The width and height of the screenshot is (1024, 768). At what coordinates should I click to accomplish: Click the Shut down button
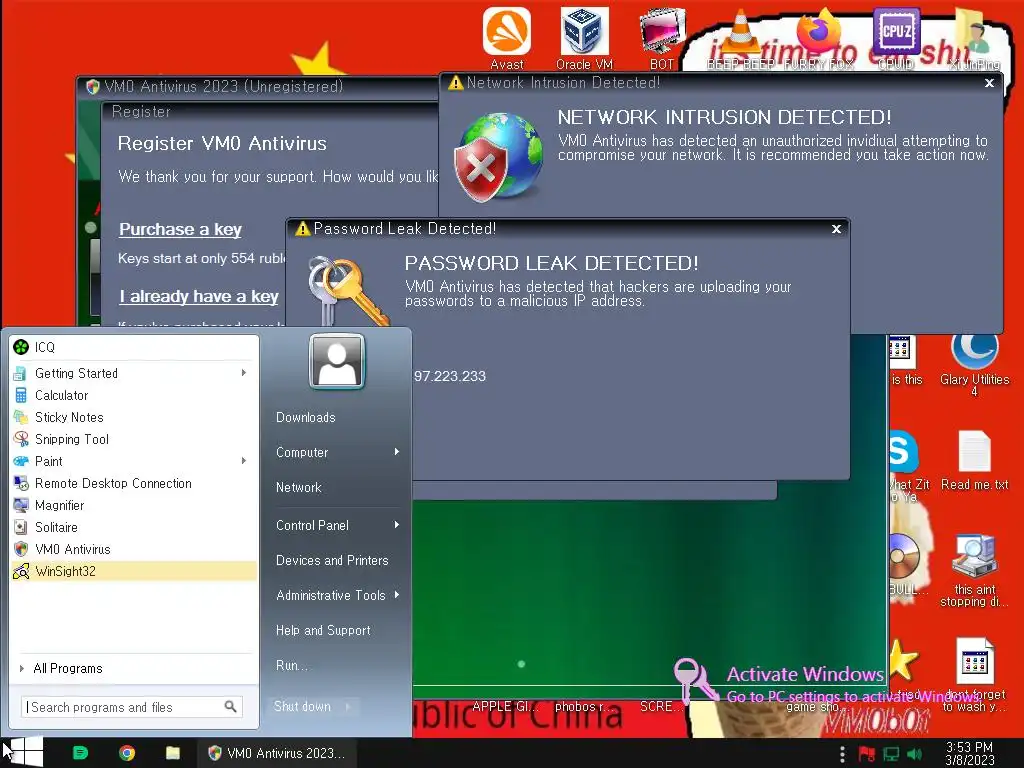point(303,706)
